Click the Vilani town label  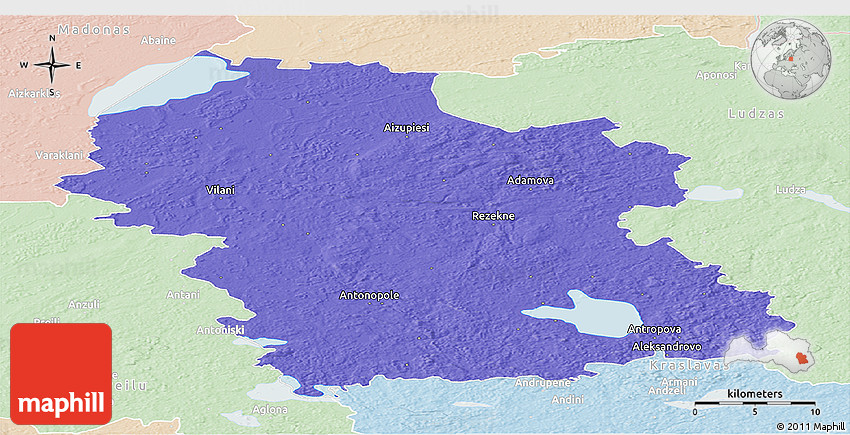click(220, 189)
